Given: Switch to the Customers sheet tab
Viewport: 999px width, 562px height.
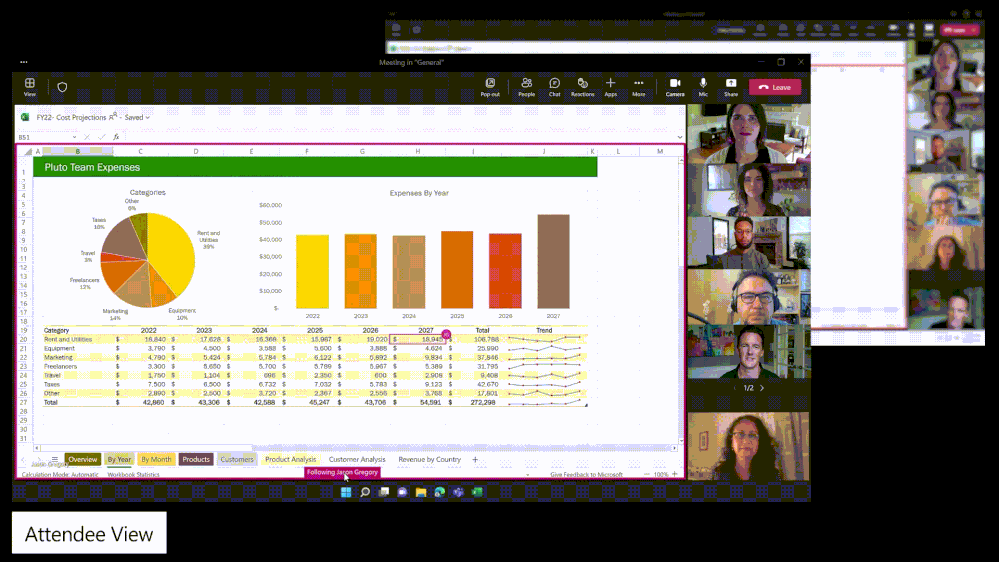Looking at the screenshot, I should click(236, 459).
